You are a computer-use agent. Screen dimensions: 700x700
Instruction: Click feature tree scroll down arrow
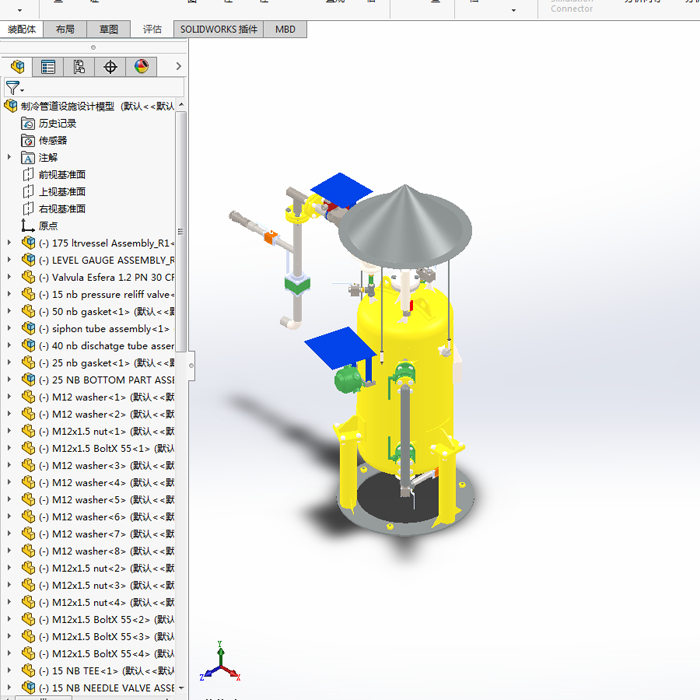(x=181, y=688)
